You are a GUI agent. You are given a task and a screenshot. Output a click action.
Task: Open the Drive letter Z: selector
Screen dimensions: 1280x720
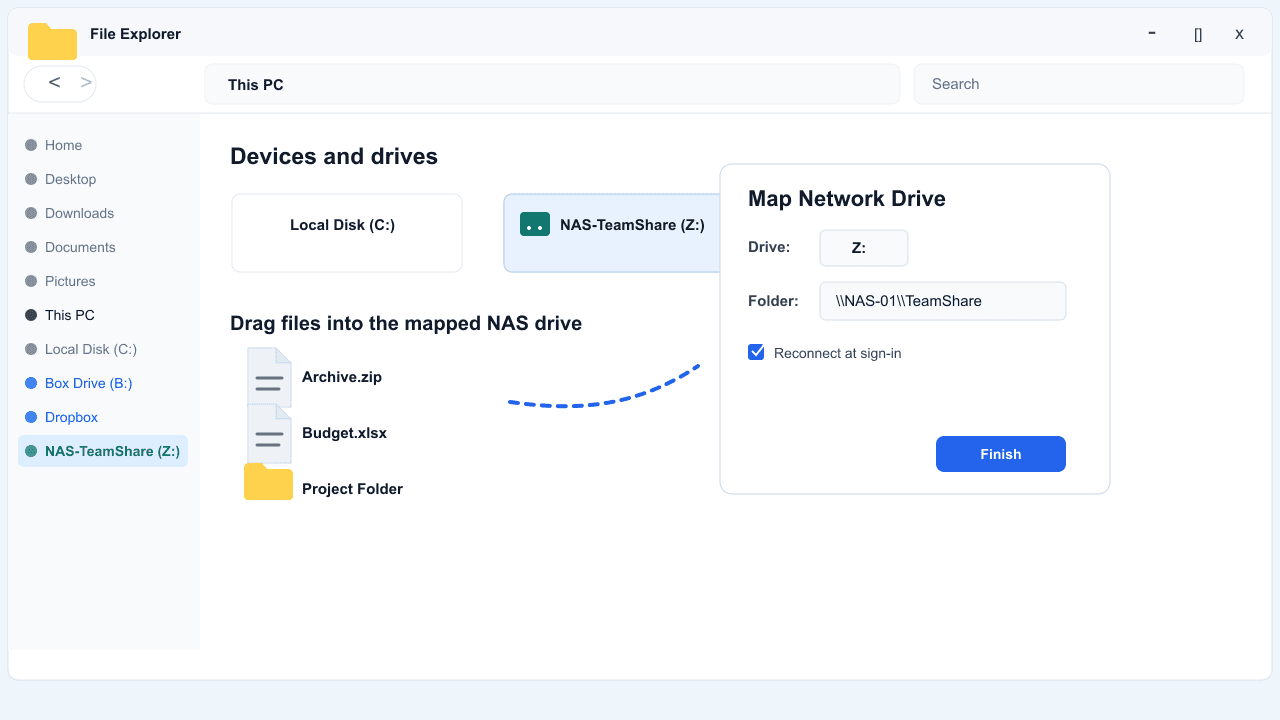(x=864, y=248)
